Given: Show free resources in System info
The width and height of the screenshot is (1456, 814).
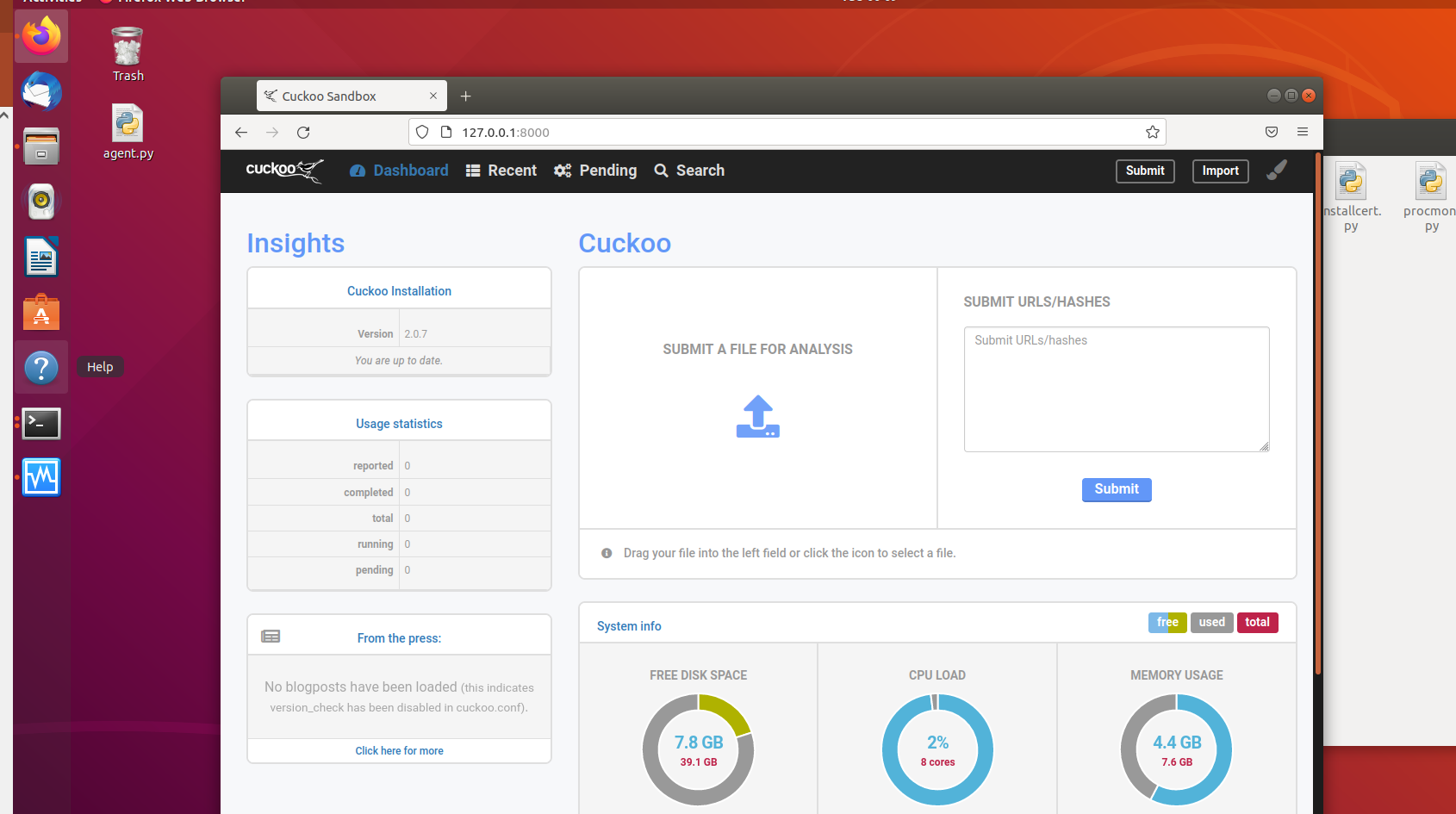Looking at the screenshot, I should (x=1167, y=622).
